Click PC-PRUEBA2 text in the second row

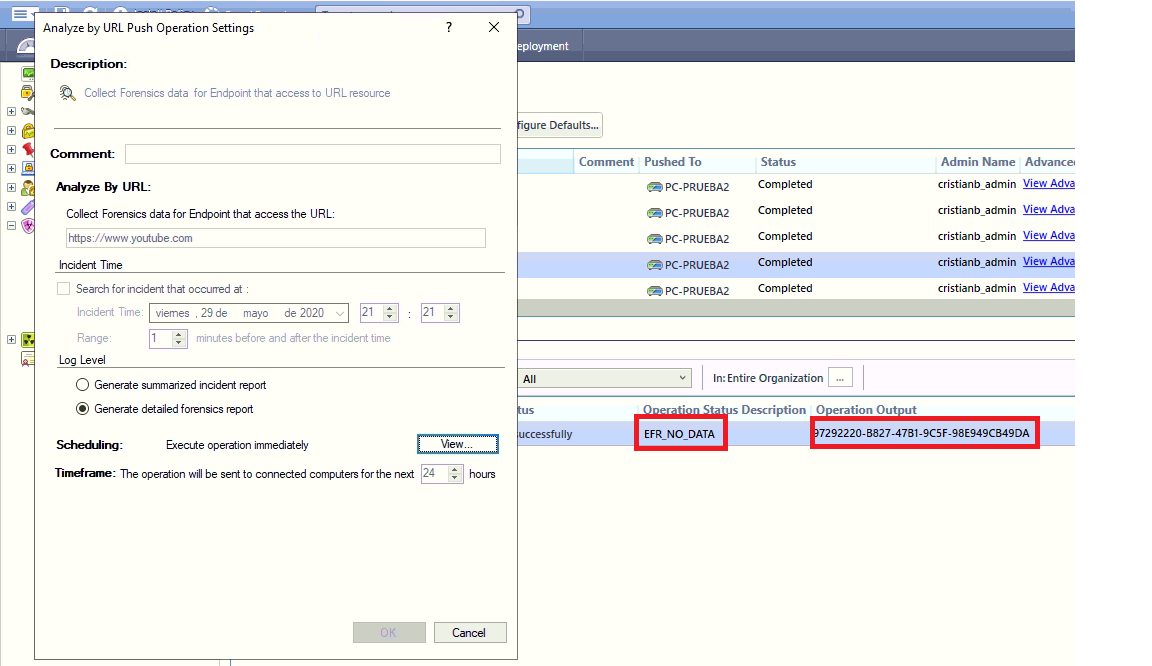pyautogui.click(x=697, y=213)
